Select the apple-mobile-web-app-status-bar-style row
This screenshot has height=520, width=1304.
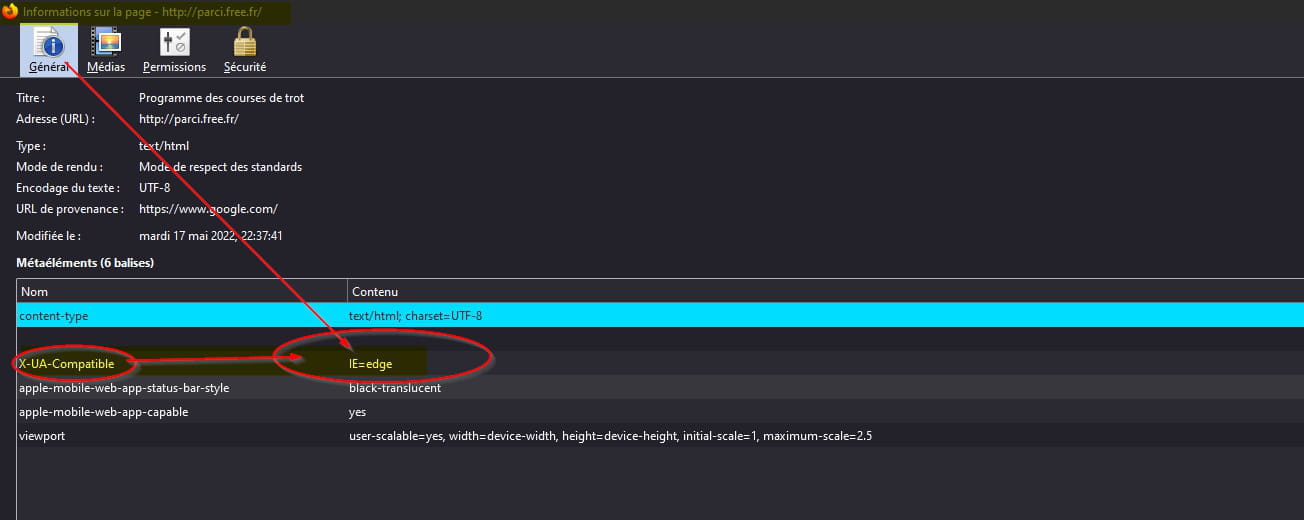[x=660, y=388]
